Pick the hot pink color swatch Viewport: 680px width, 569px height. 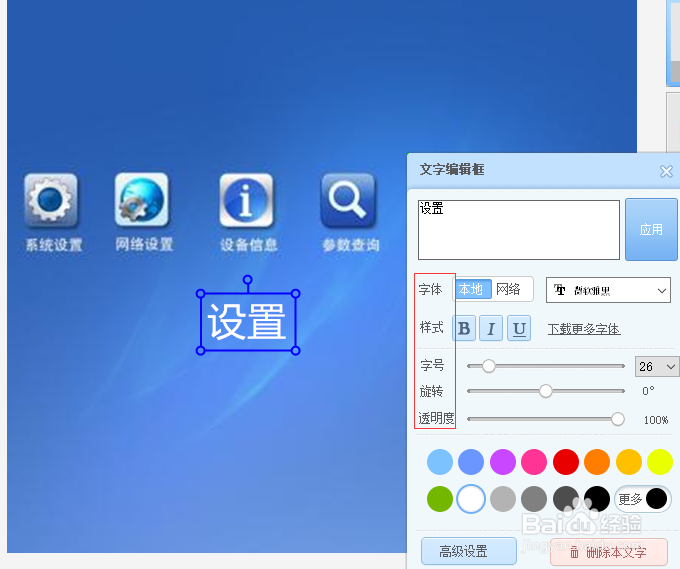(534, 462)
